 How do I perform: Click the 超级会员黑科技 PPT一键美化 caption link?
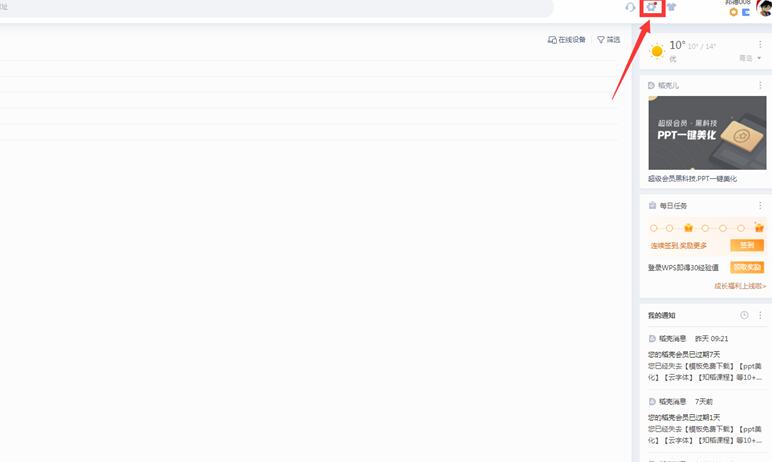click(x=692, y=179)
